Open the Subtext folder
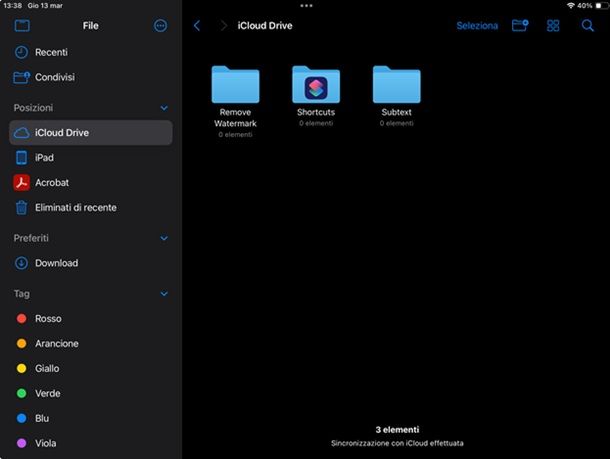 (x=396, y=84)
